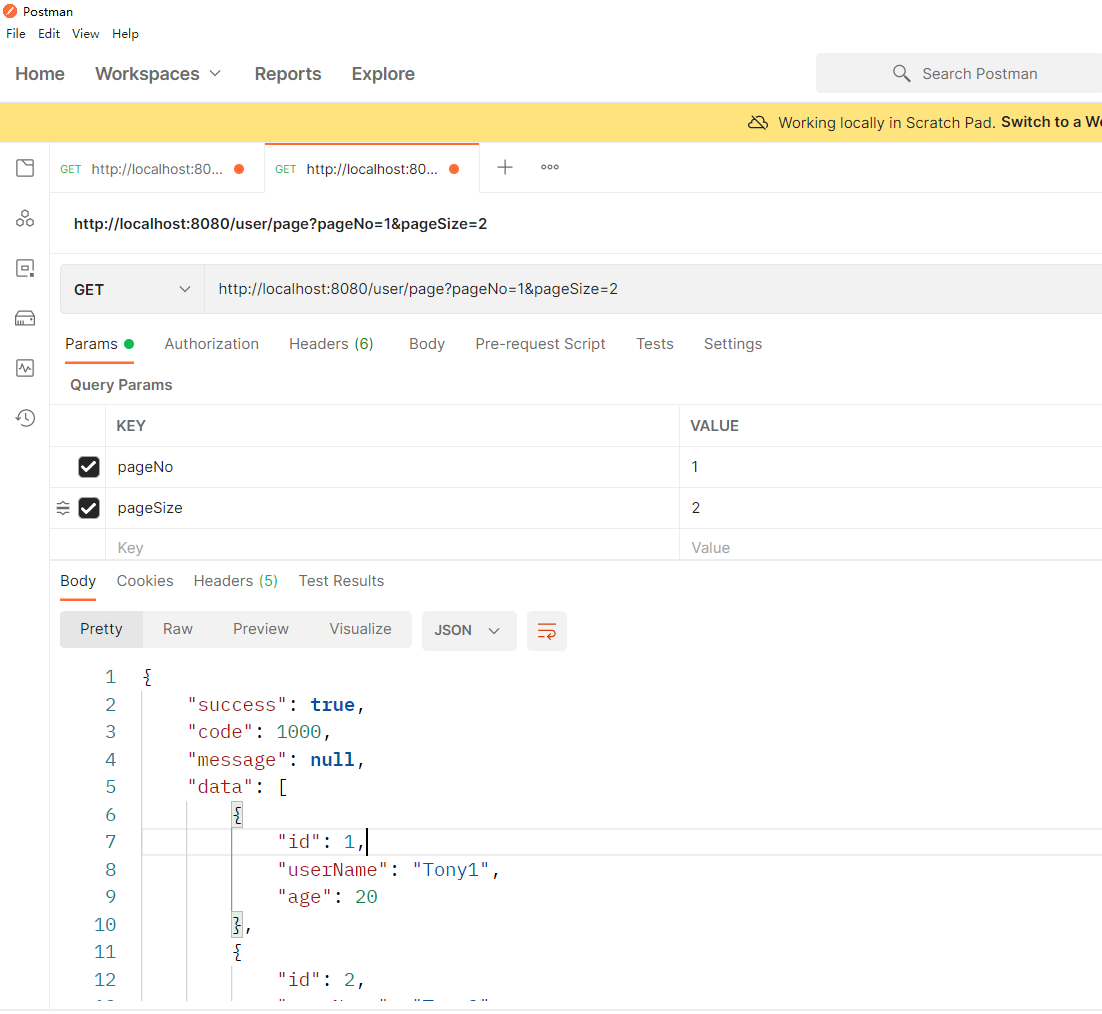The width and height of the screenshot is (1102, 1014).
Task: Click the pageNo key cell
Action: (x=392, y=467)
